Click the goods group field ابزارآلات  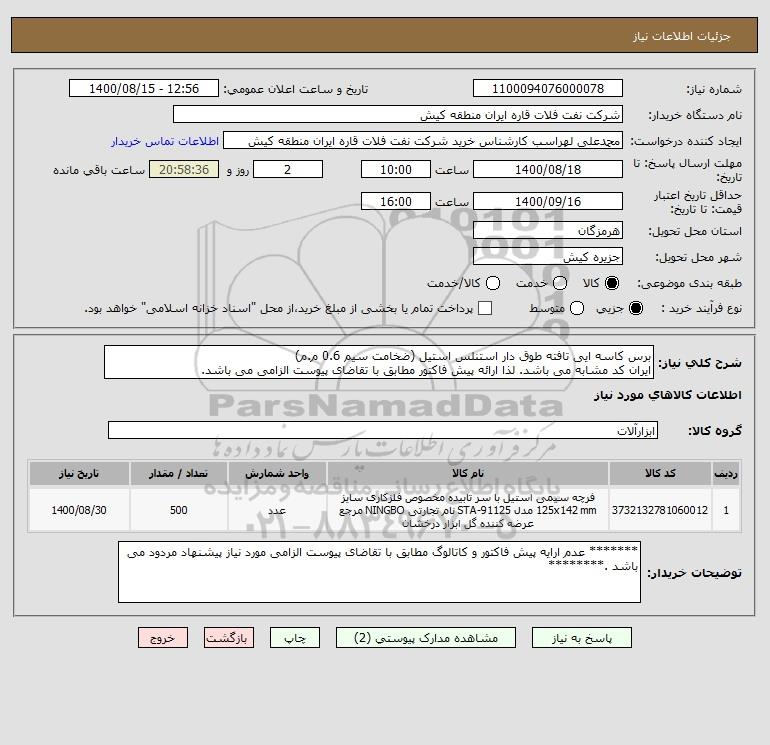point(383,430)
